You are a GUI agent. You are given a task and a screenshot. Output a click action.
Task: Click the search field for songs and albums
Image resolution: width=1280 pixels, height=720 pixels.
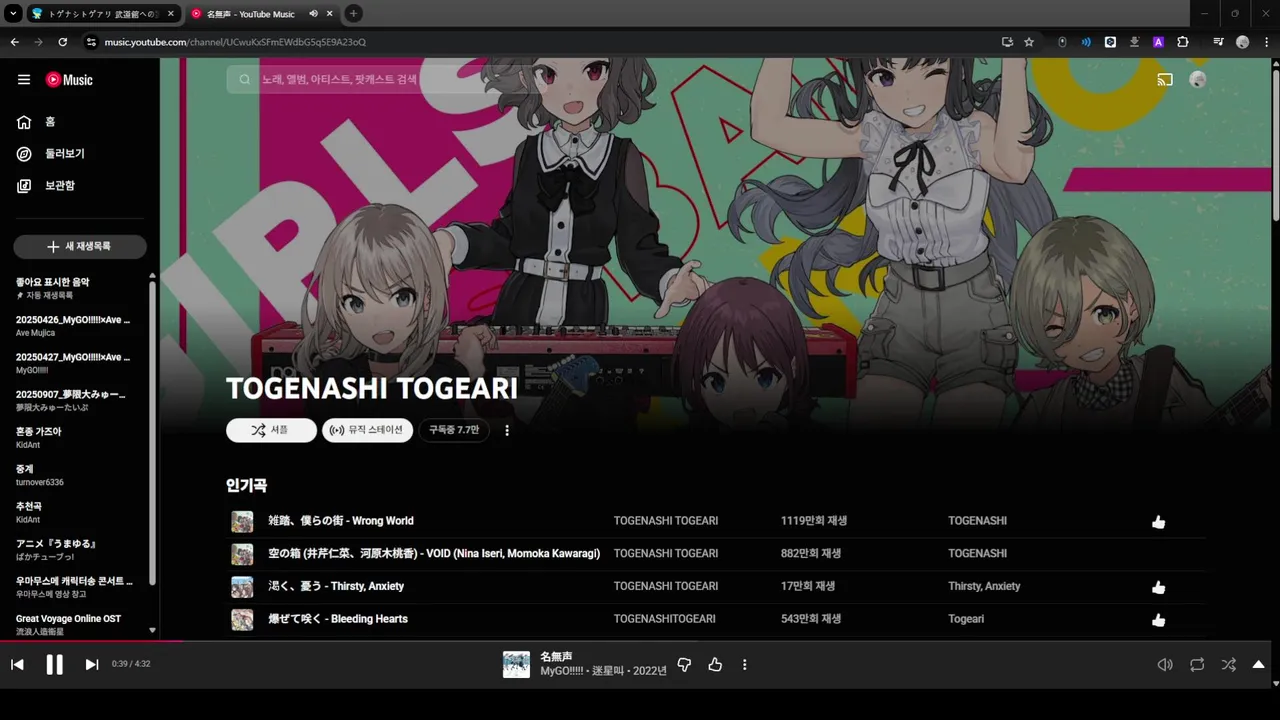(385, 79)
